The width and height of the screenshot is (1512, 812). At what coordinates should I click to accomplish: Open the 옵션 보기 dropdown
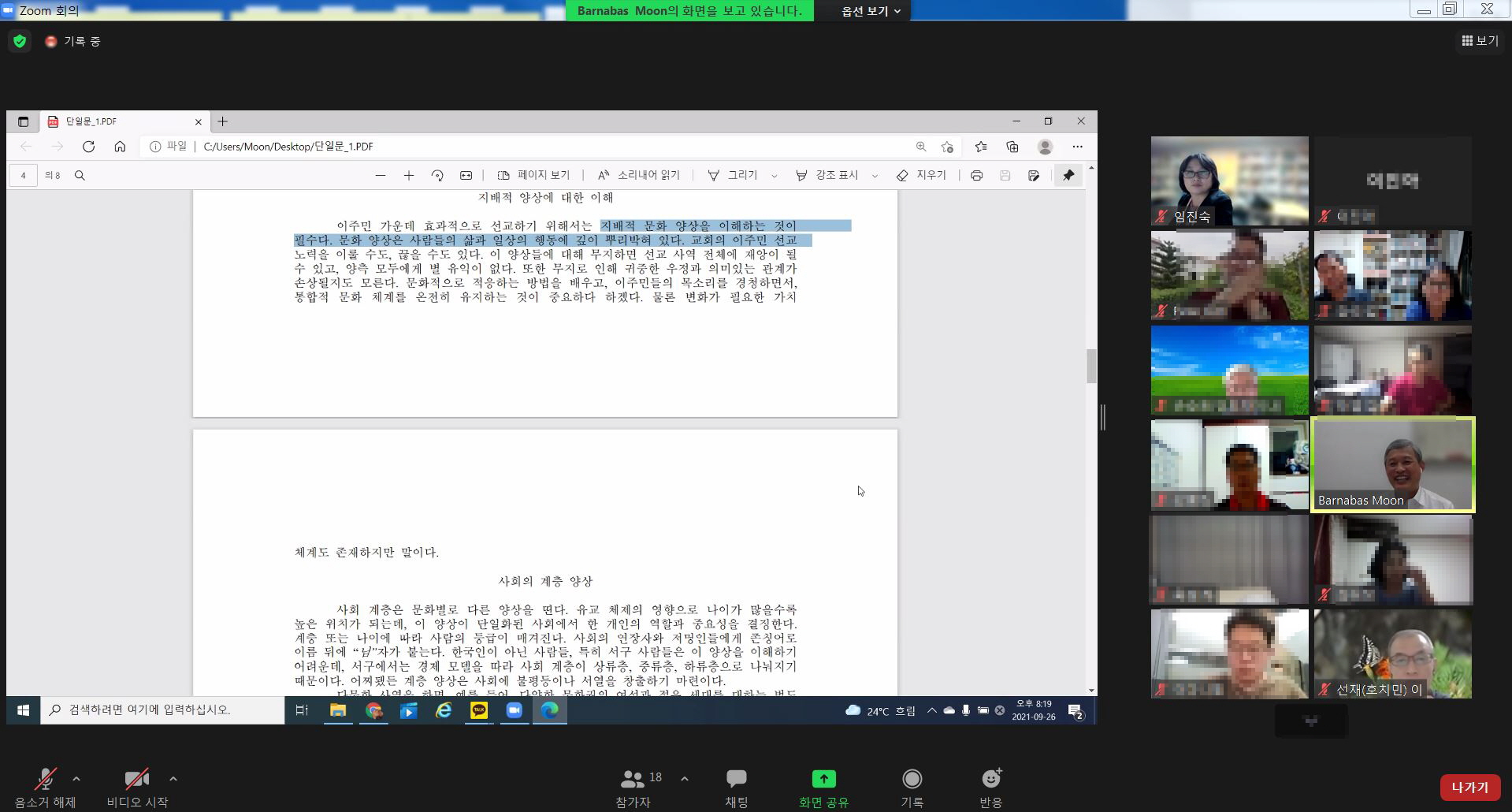coord(870,11)
